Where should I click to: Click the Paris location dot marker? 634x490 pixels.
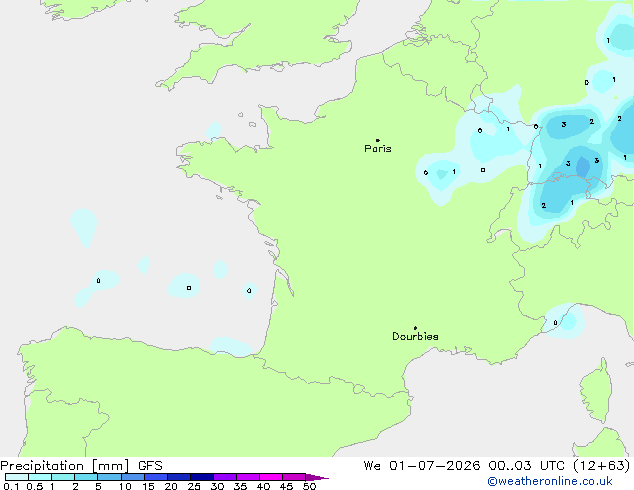pos(378,140)
